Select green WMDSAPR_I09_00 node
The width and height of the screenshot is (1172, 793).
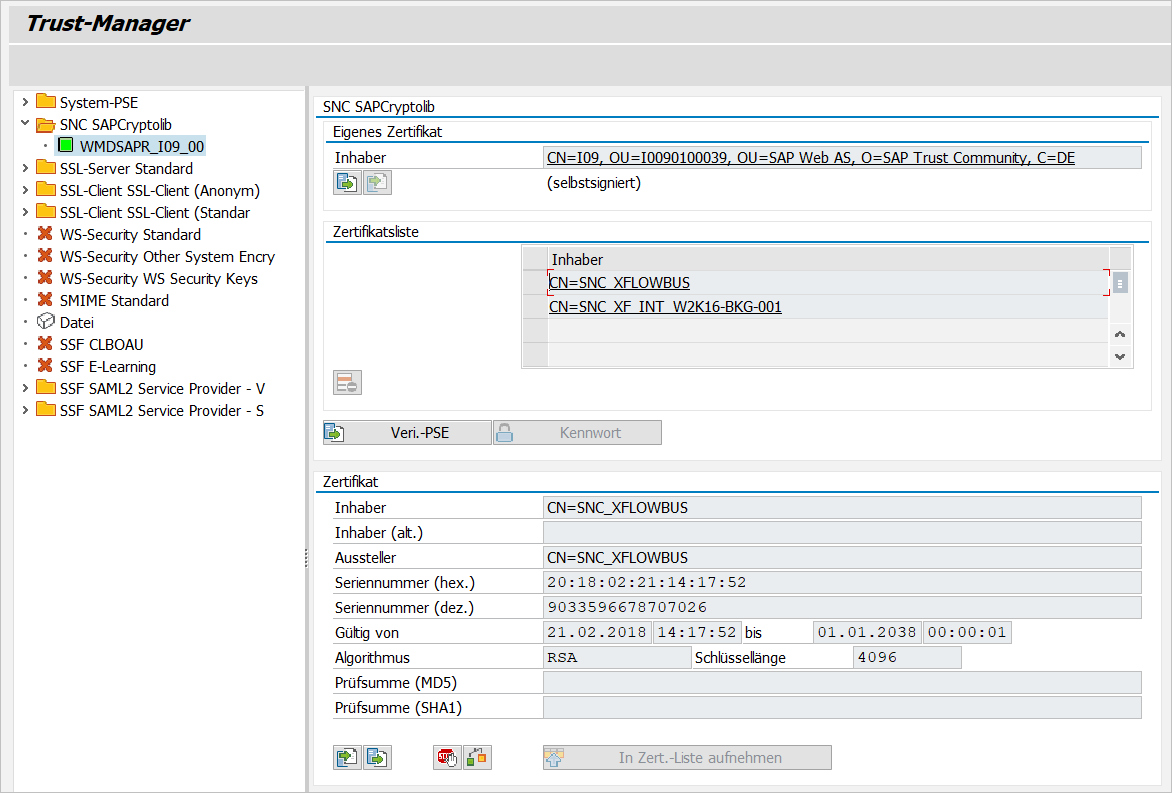[141, 146]
